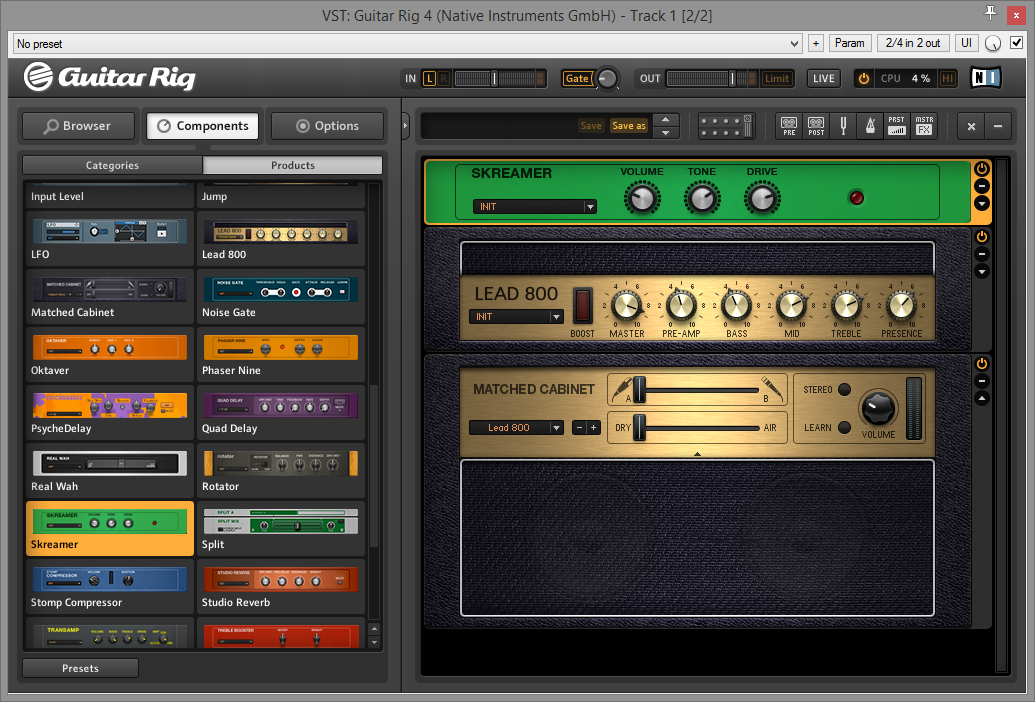The image size is (1035, 702).
Task: Toggle the noise Gate button
Action: 577,79
